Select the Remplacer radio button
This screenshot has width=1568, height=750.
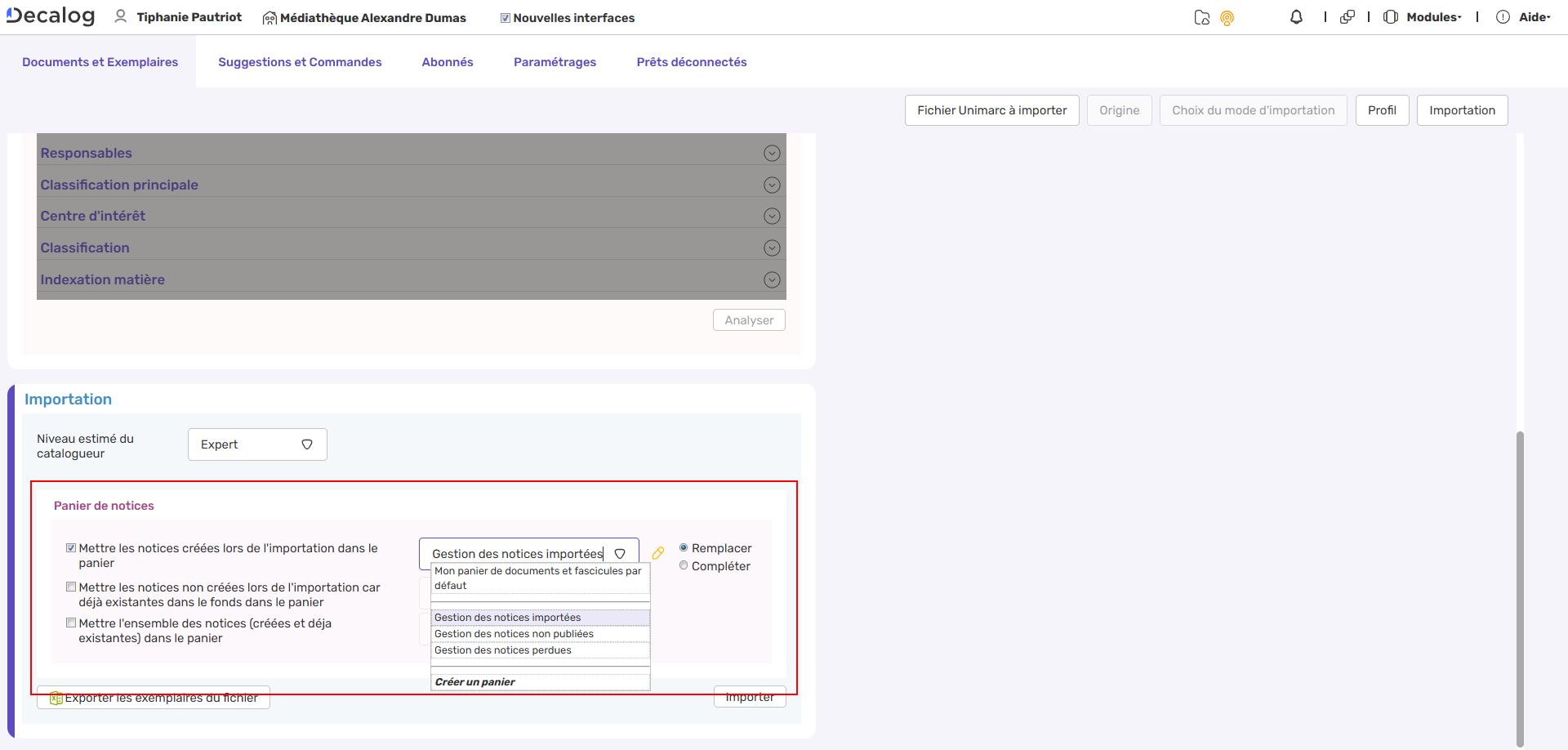click(684, 547)
